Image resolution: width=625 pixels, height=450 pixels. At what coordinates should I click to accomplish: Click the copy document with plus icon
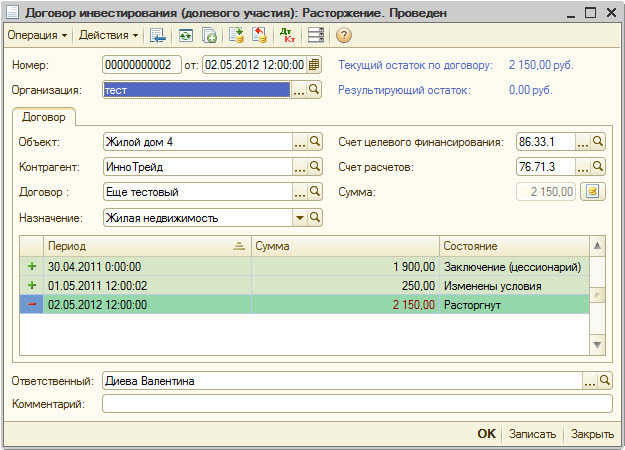click(x=209, y=35)
